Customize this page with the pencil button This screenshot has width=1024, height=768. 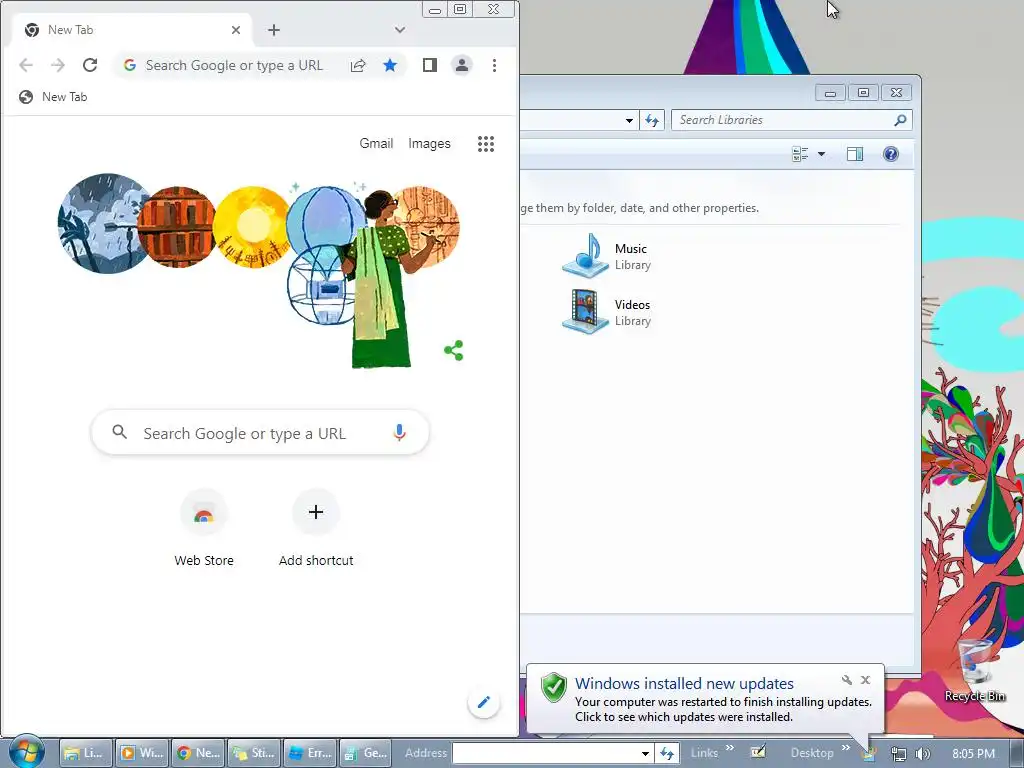point(484,703)
